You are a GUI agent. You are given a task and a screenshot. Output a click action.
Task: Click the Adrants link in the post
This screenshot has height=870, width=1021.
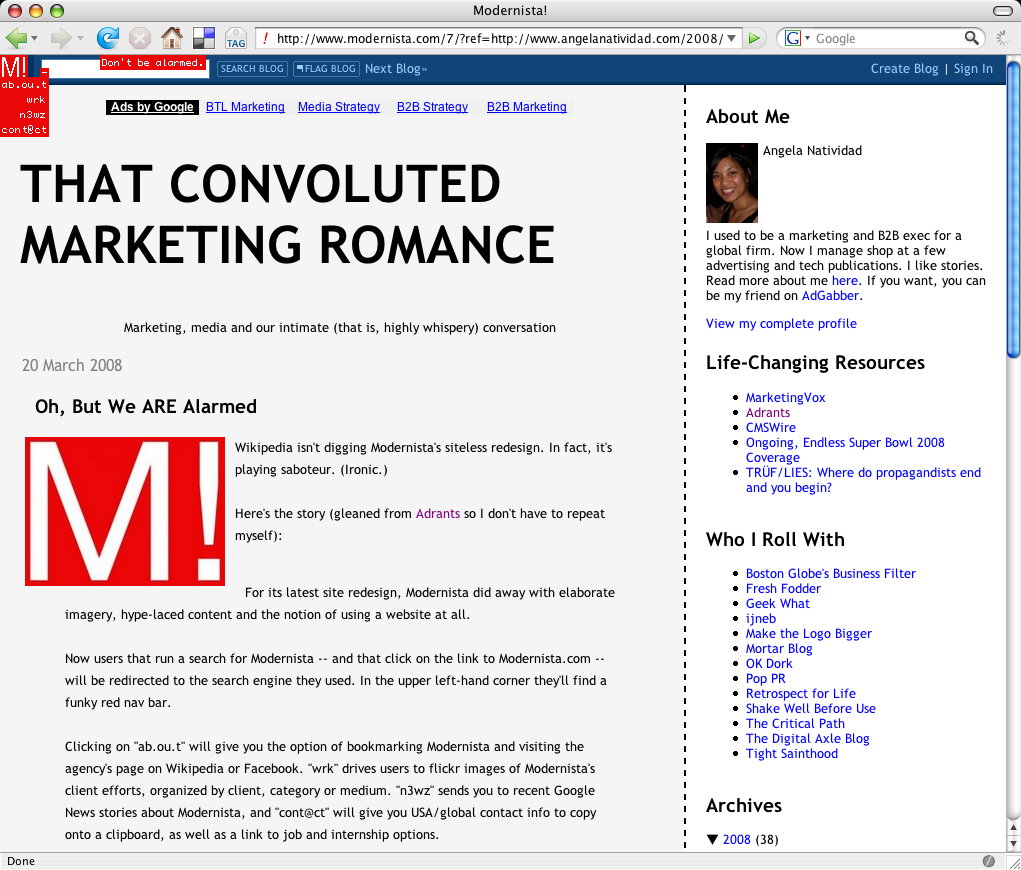[x=438, y=513]
